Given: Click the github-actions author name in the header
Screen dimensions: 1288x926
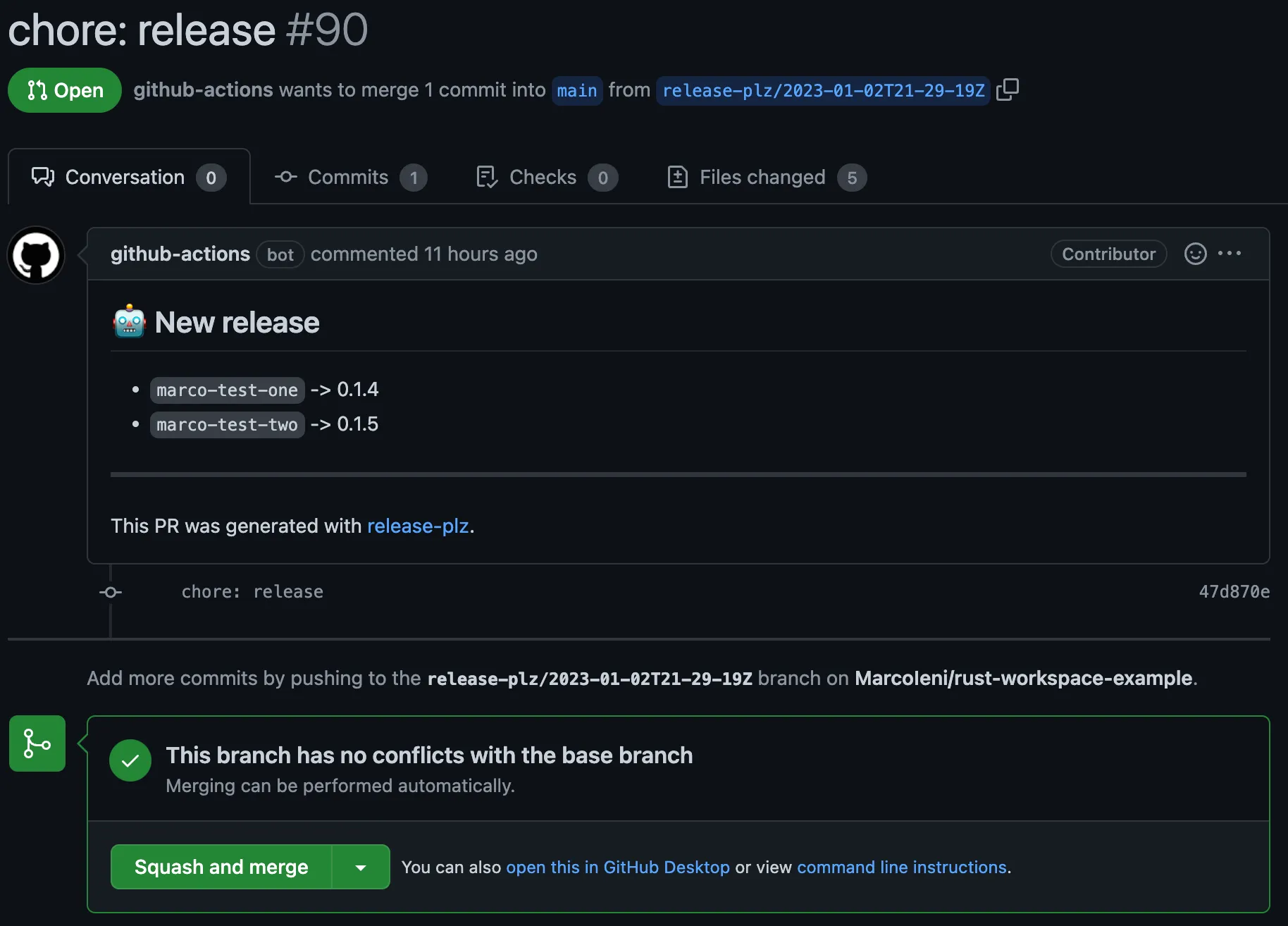Looking at the screenshot, I should pyautogui.click(x=203, y=89).
